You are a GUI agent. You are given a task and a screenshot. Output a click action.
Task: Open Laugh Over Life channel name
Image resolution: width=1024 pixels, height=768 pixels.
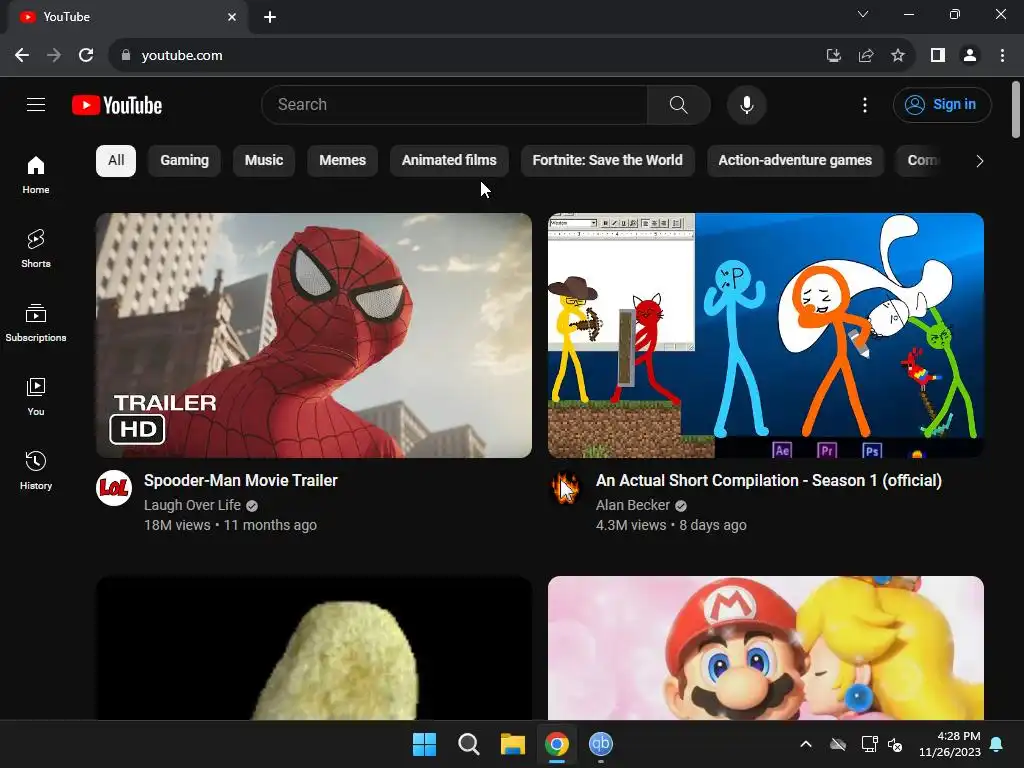pyautogui.click(x=192, y=505)
